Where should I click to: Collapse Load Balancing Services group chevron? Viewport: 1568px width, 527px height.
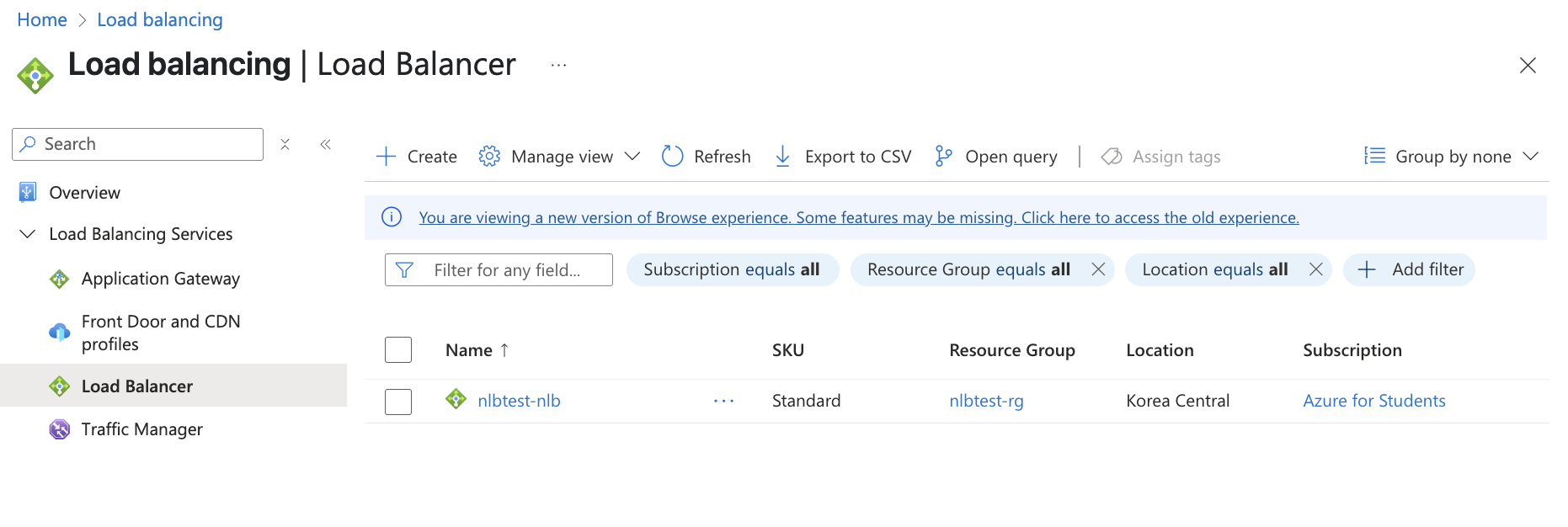[x=27, y=234]
